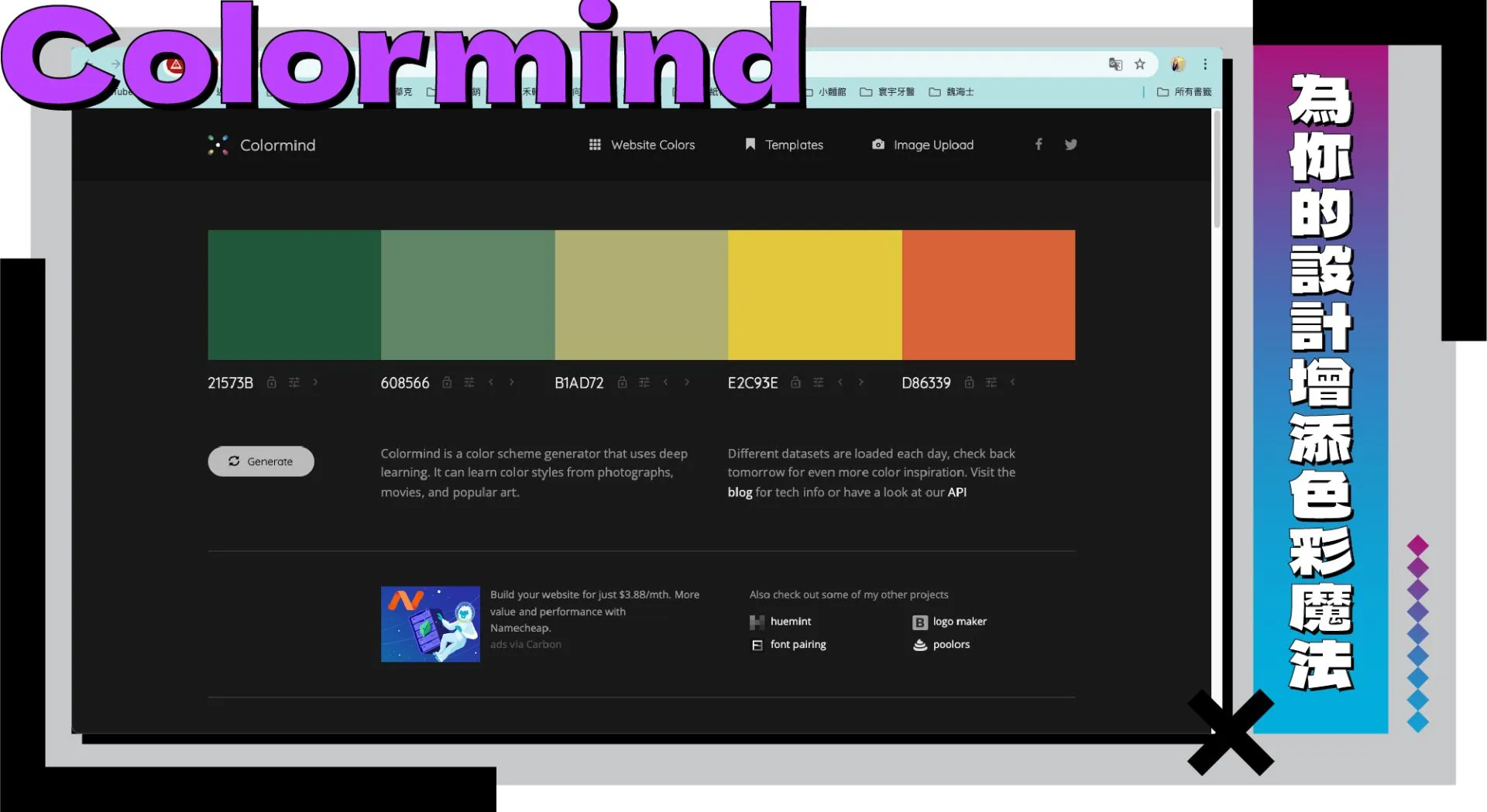
Task: Expand the 所有書籤 bookmarks folder
Action: (1184, 91)
